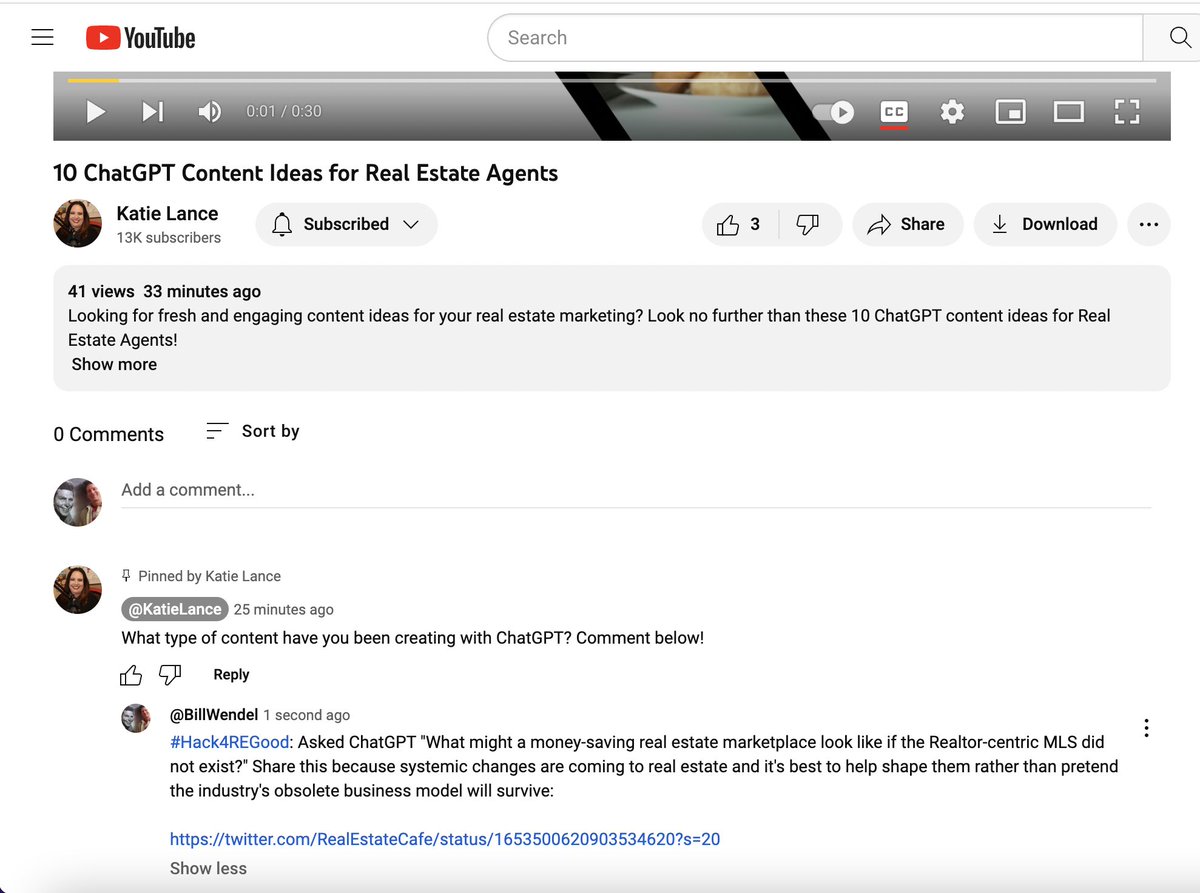This screenshot has width=1200, height=893.
Task: Dislike Katie Lance's pinned comment
Action: tap(170, 675)
